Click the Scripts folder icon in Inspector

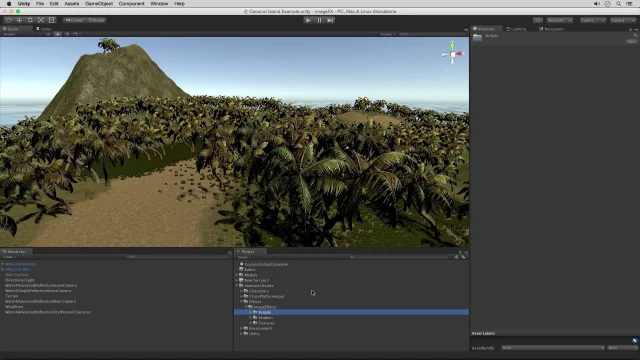(478, 38)
